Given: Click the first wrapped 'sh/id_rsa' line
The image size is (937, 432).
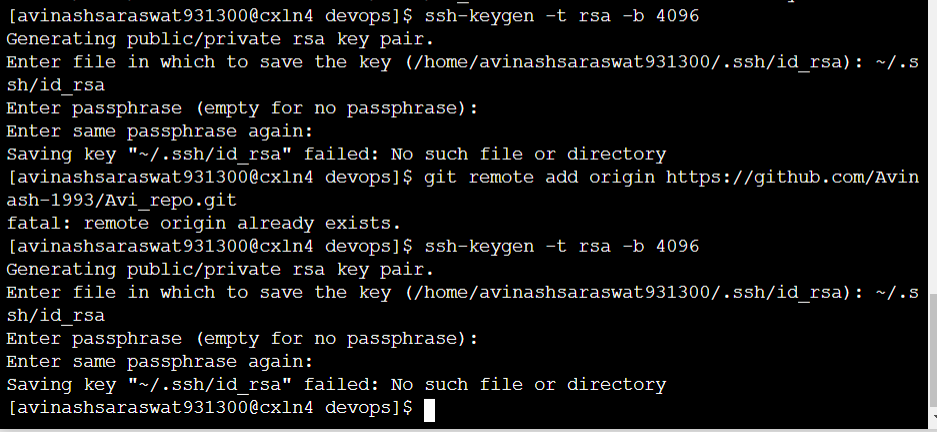Looking at the screenshot, I should coord(55,86).
